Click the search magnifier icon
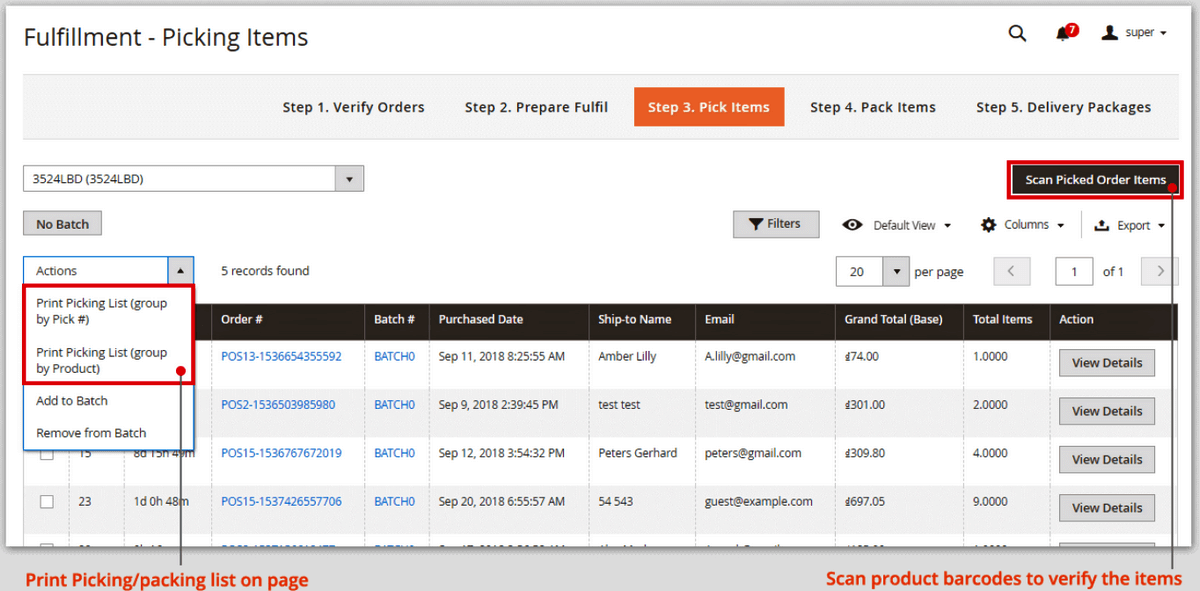1200x591 pixels. [1017, 33]
